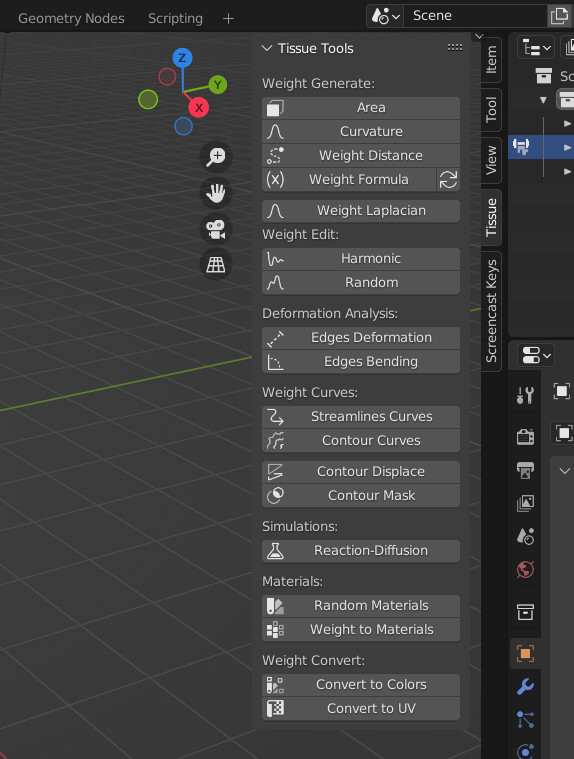574x759 pixels.
Task: Open the View Layer properties tab
Action: pos(525,503)
